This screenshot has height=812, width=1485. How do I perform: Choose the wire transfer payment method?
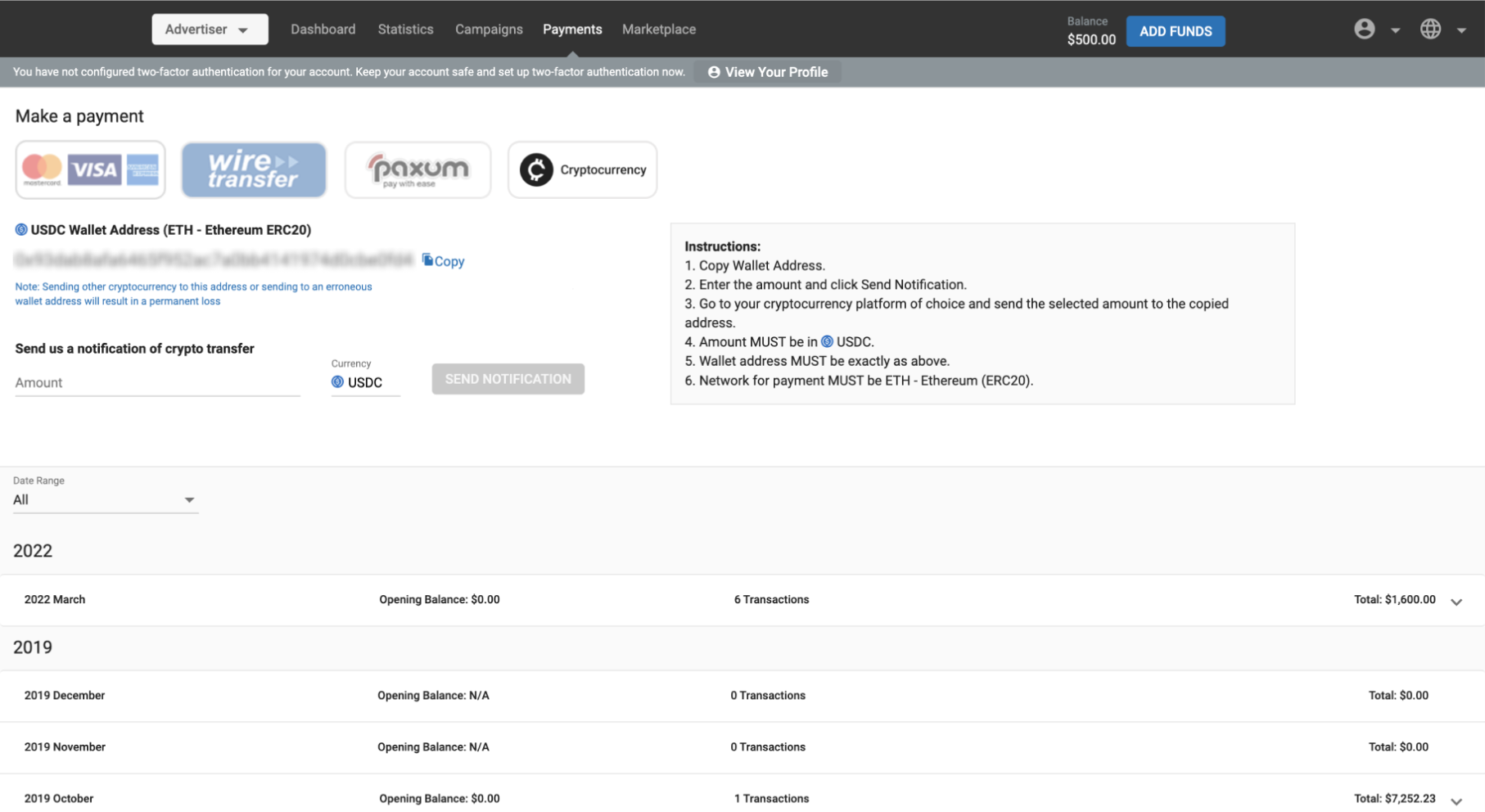254,169
